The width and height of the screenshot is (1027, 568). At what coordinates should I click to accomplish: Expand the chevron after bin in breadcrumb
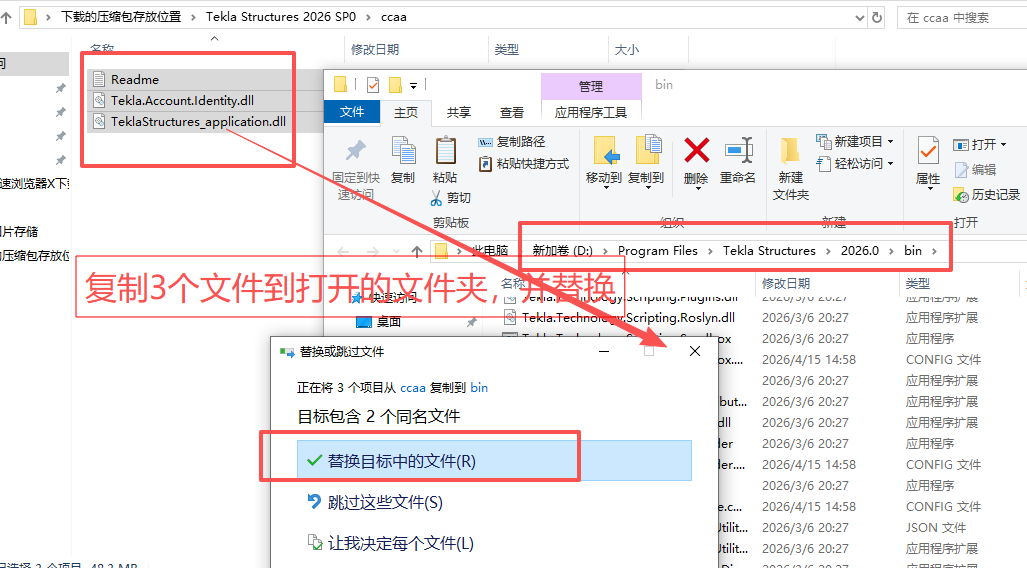pyautogui.click(x=934, y=251)
